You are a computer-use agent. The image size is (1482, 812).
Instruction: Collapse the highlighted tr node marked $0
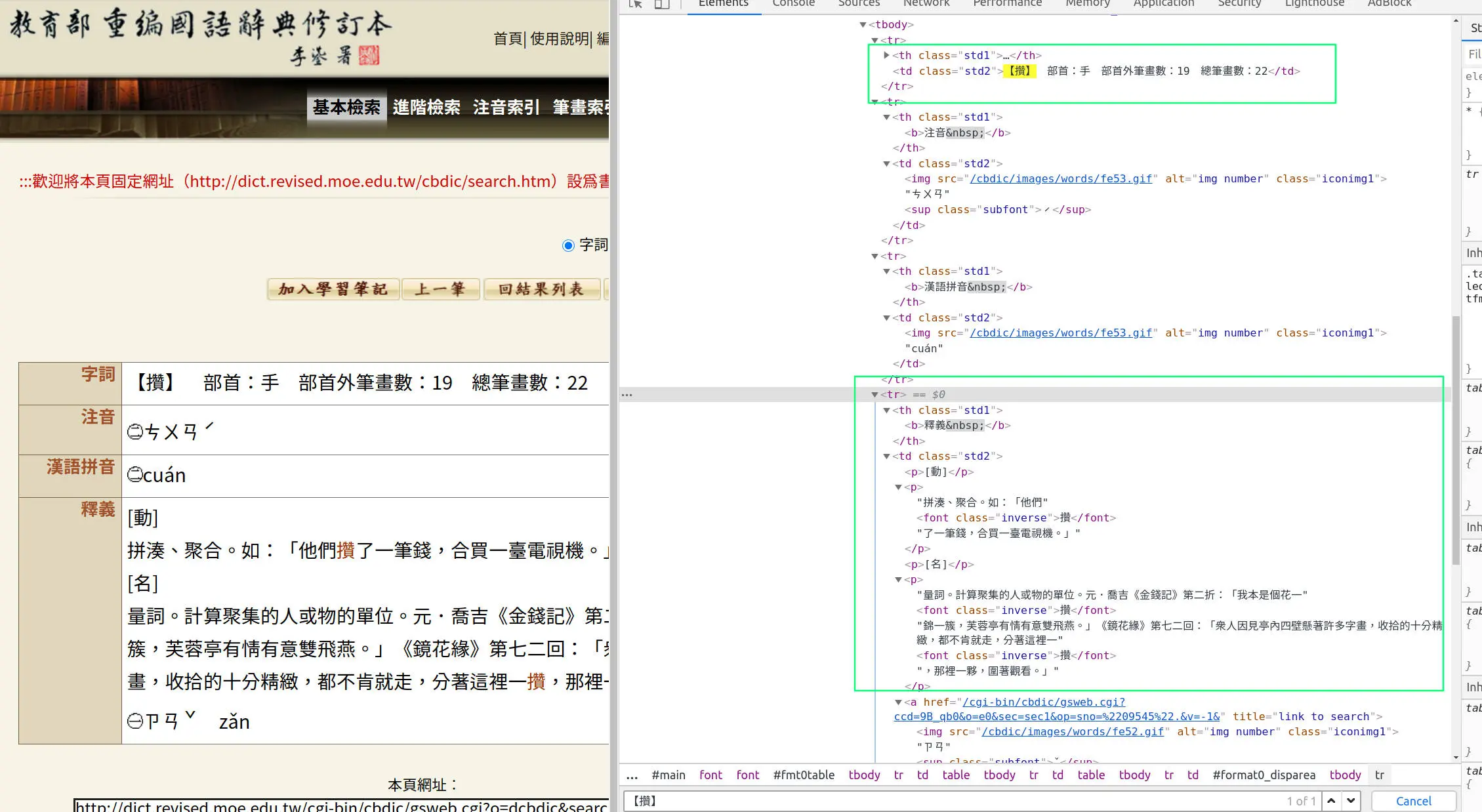pyautogui.click(x=875, y=394)
